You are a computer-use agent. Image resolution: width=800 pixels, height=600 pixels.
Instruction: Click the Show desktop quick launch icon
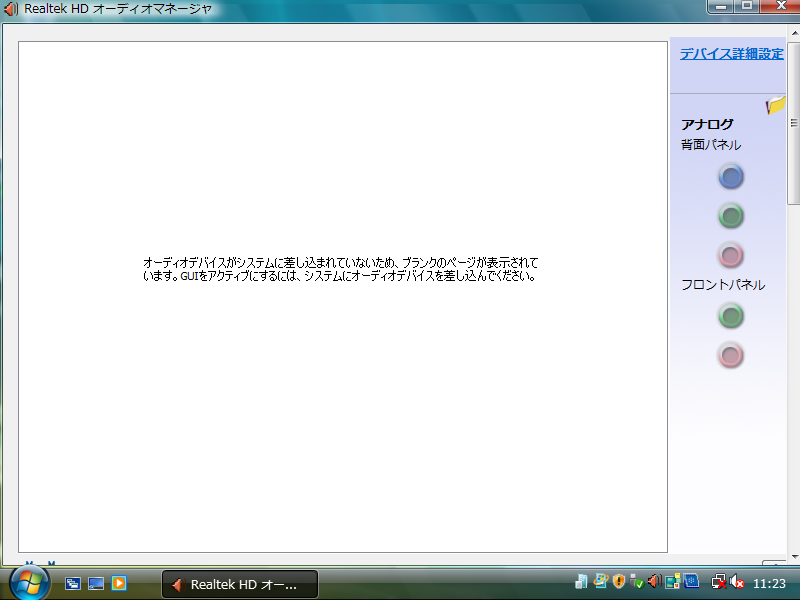click(x=96, y=583)
